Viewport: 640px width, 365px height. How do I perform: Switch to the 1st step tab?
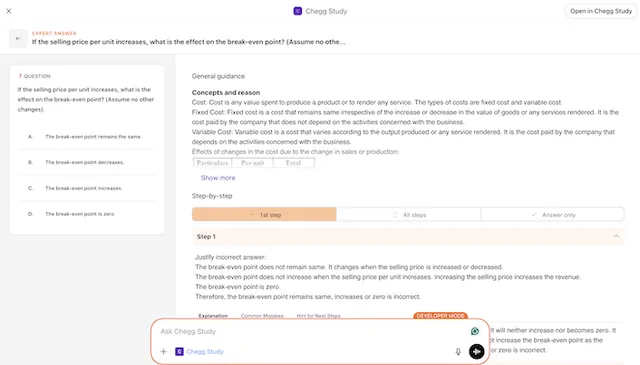click(264, 215)
